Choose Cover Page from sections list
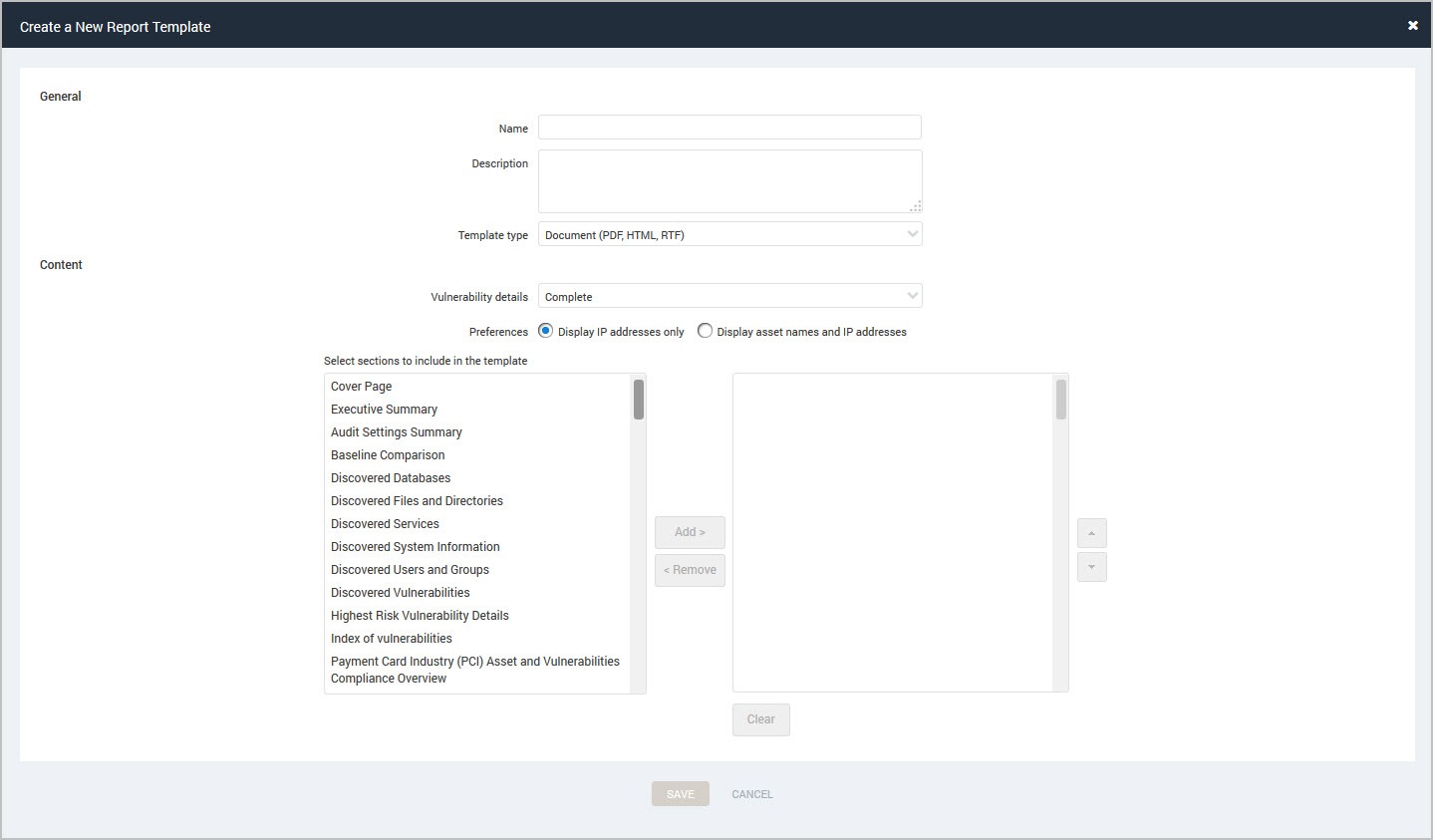 tap(362, 387)
